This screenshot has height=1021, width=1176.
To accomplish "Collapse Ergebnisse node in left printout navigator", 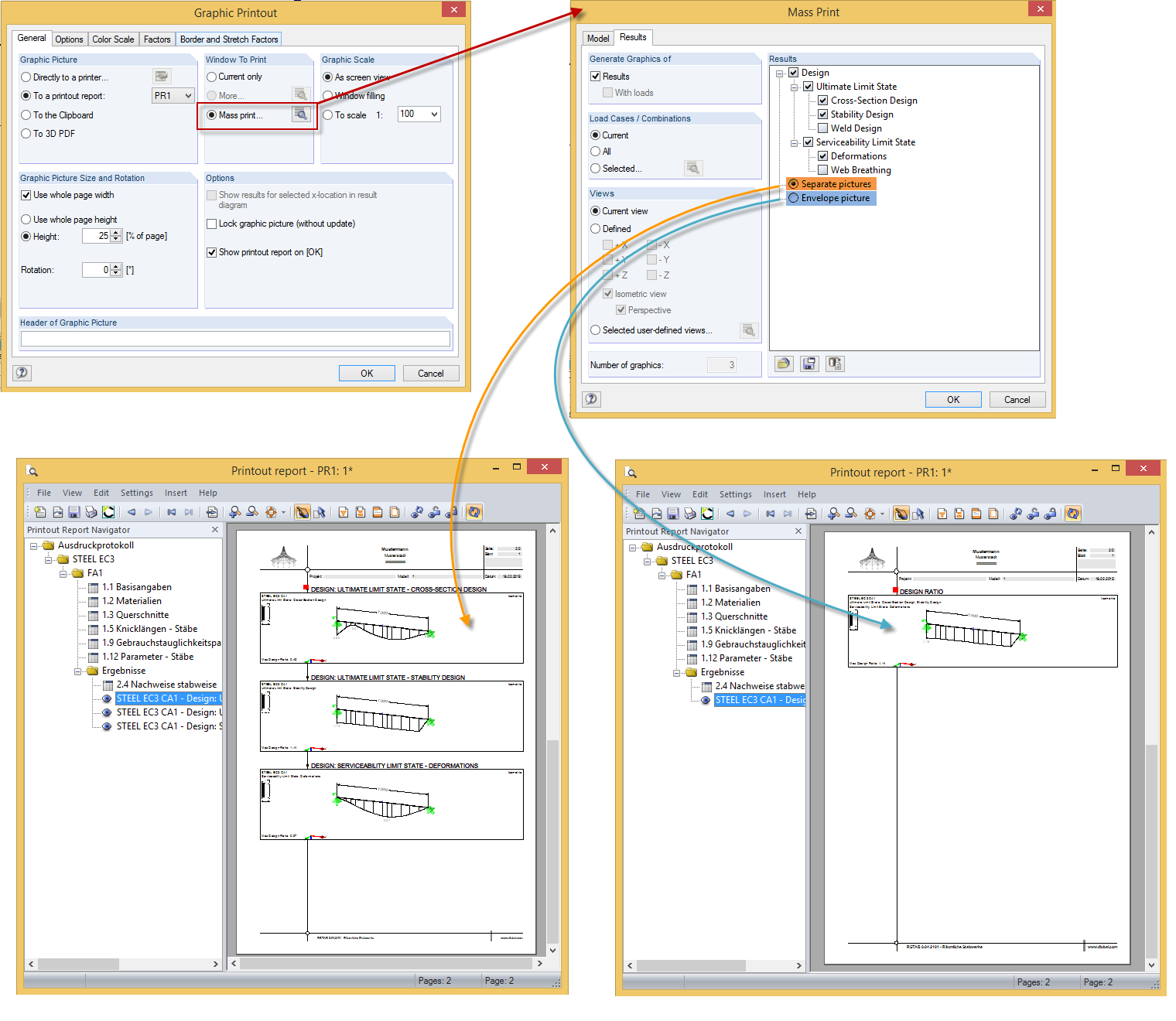I will click(77, 671).
